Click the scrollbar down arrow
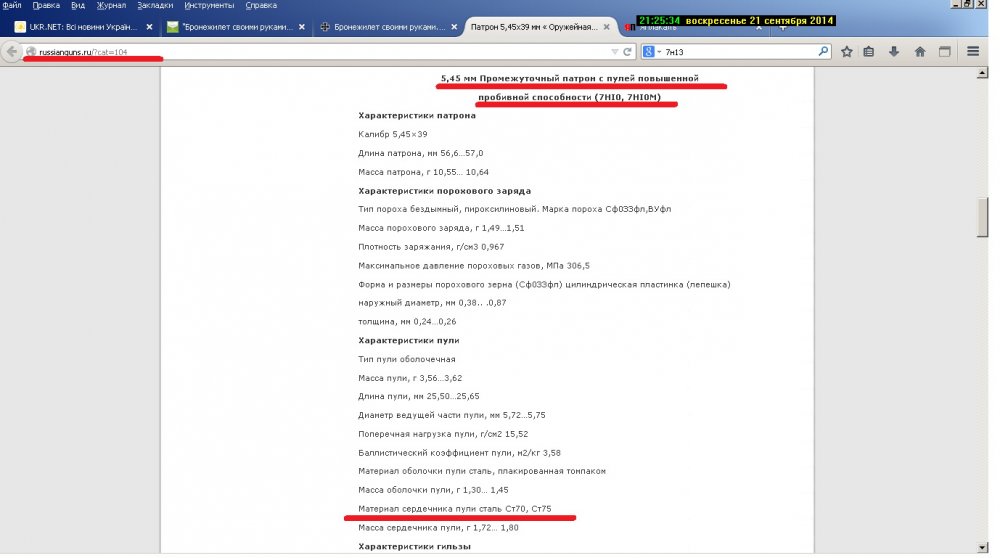The width and height of the screenshot is (1000, 558). [x=982, y=547]
